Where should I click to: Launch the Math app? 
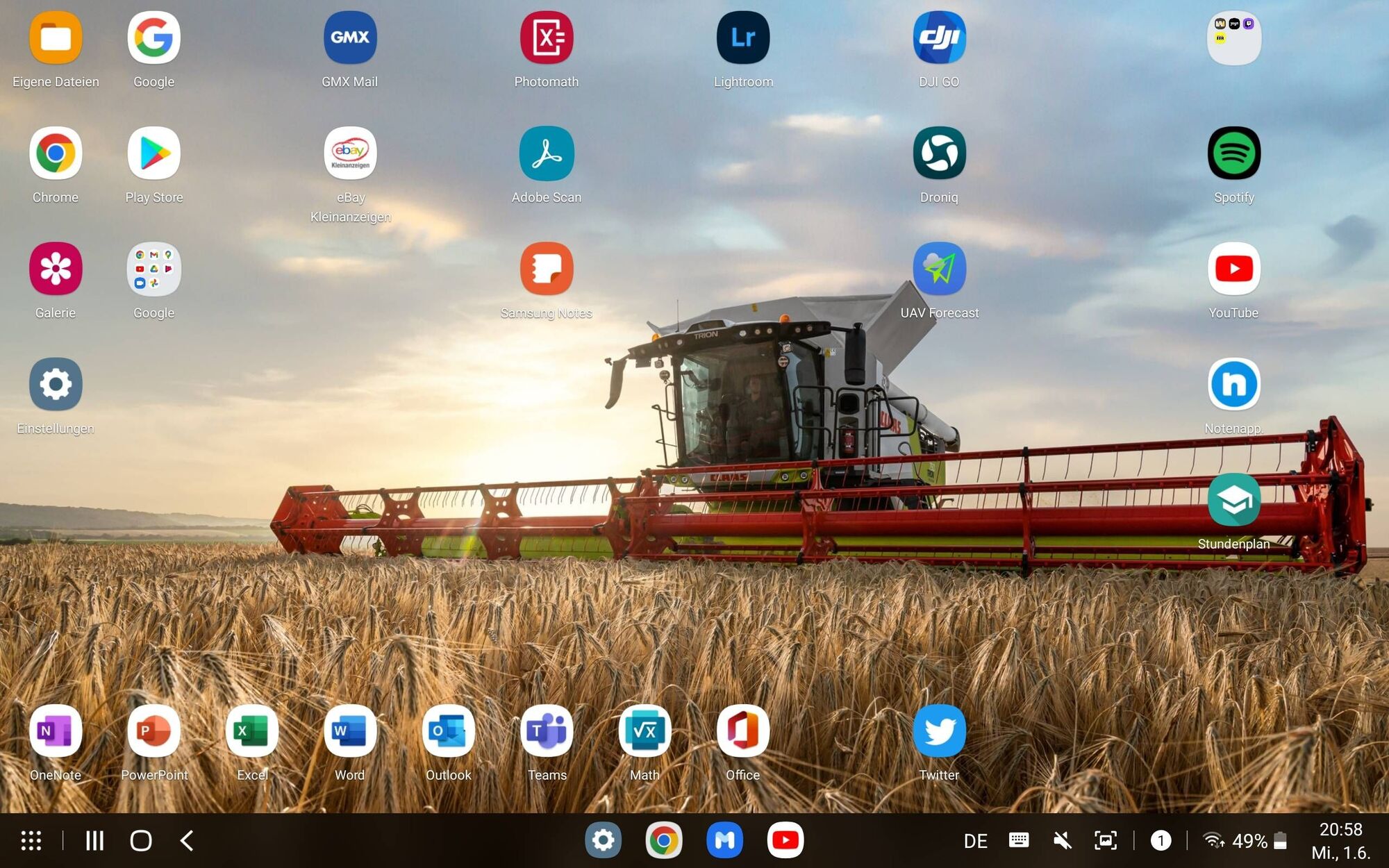645,731
